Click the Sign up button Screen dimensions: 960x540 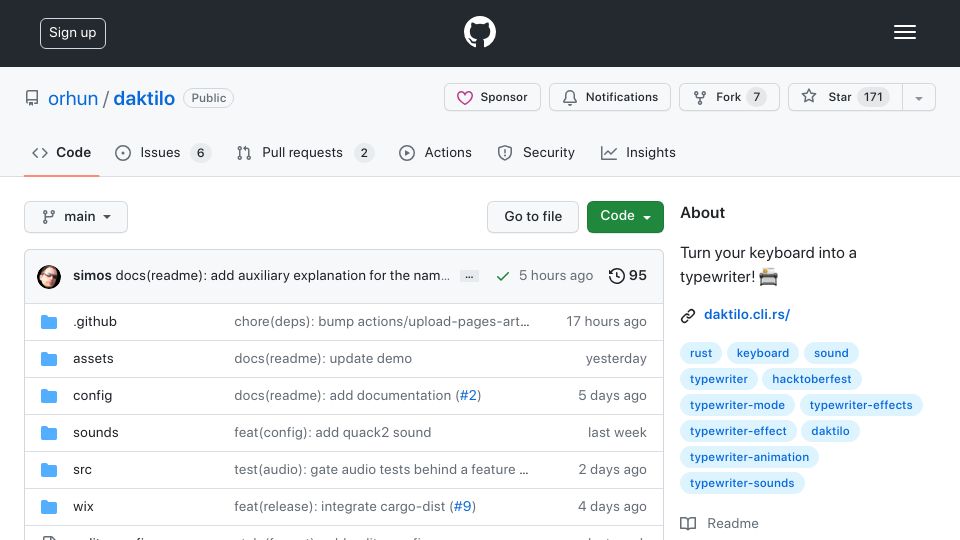[x=73, y=33]
